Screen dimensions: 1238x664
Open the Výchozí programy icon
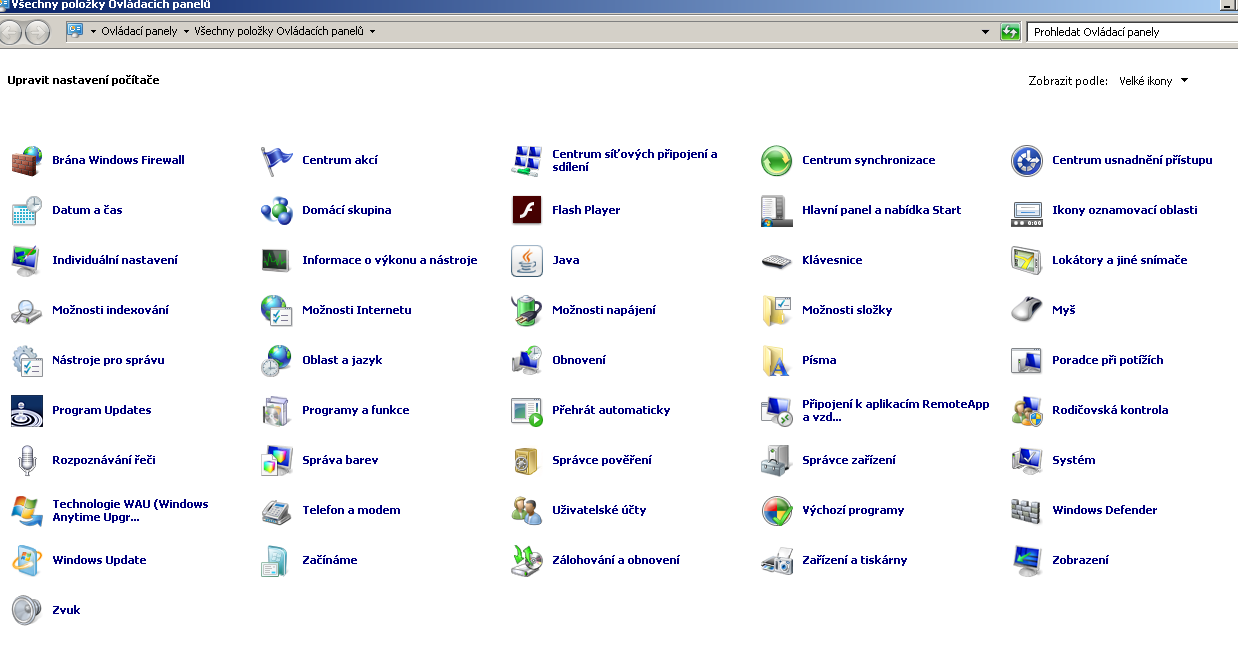(x=777, y=510)
